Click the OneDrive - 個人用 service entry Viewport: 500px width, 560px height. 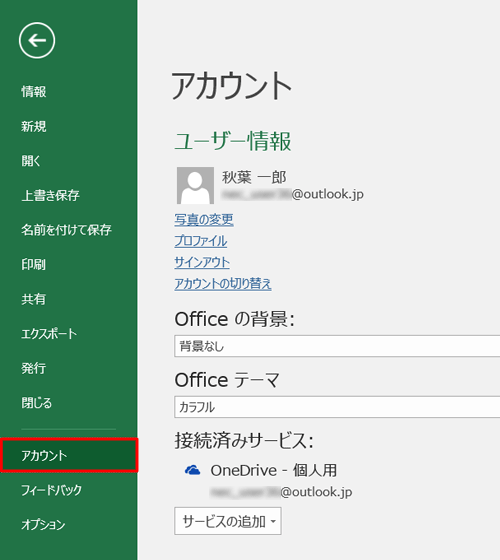[274, 470]
